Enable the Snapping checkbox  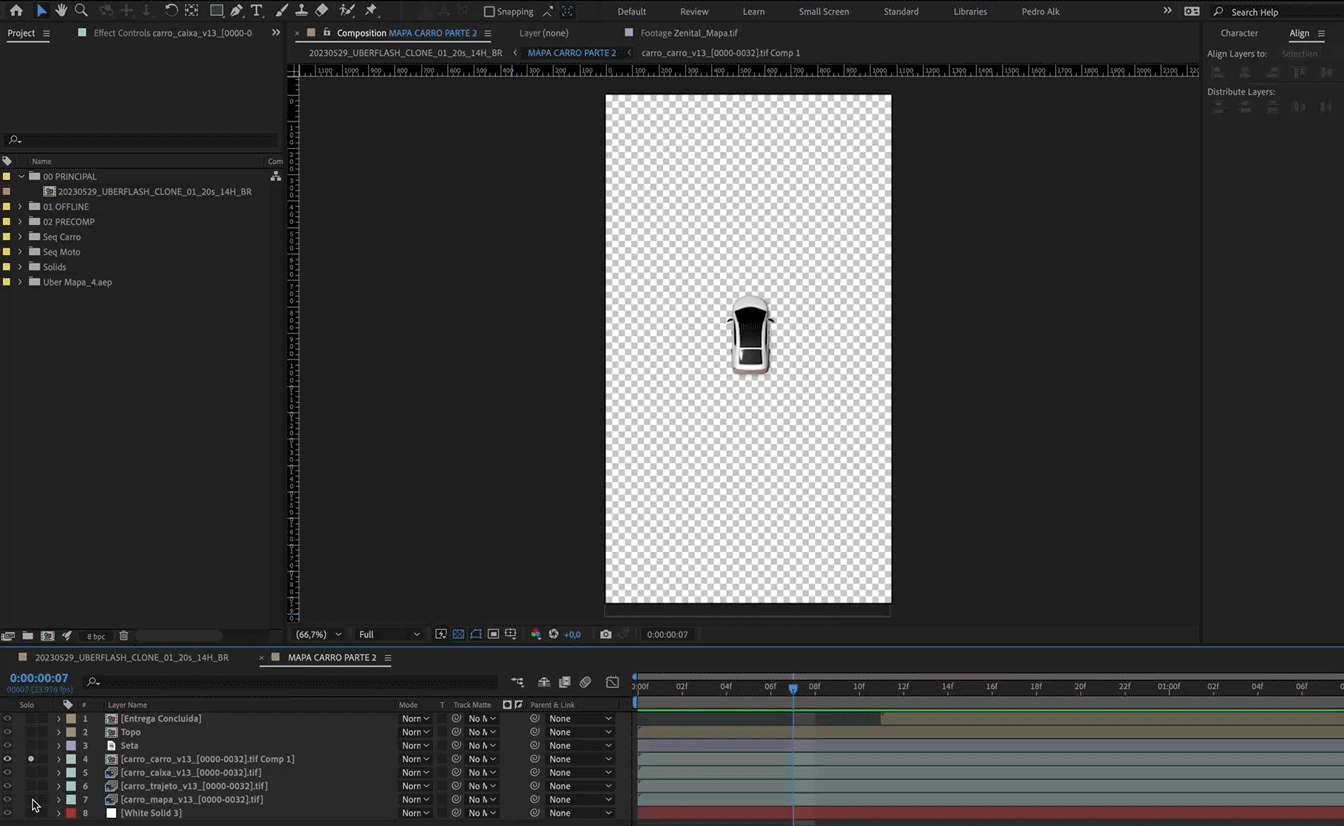[x=489, y=12]
